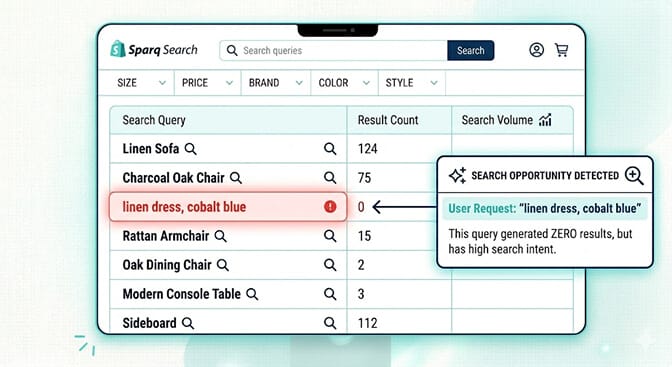
Task: Focus the Search queries input field
Action: (x=334, y=51)
